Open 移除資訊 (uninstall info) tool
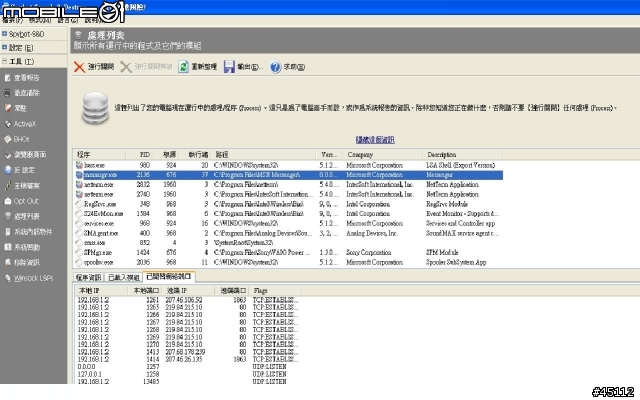 [x=22, y=262]
